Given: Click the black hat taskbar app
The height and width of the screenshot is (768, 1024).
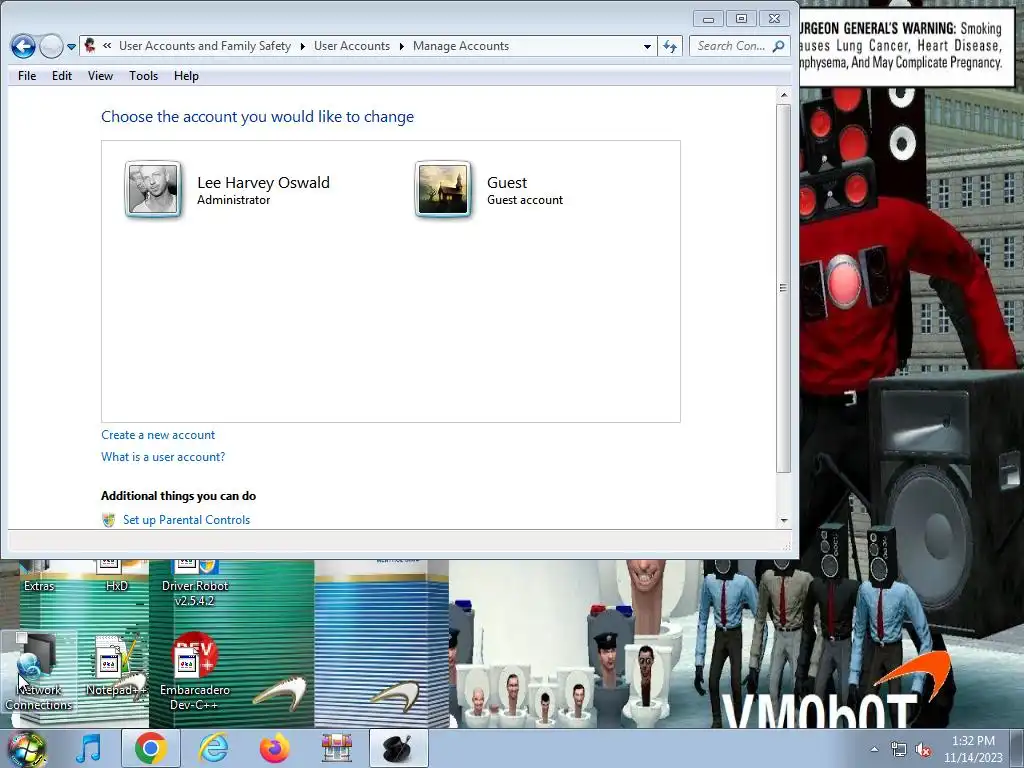Looking at the screenshot, I should point(398,748).
